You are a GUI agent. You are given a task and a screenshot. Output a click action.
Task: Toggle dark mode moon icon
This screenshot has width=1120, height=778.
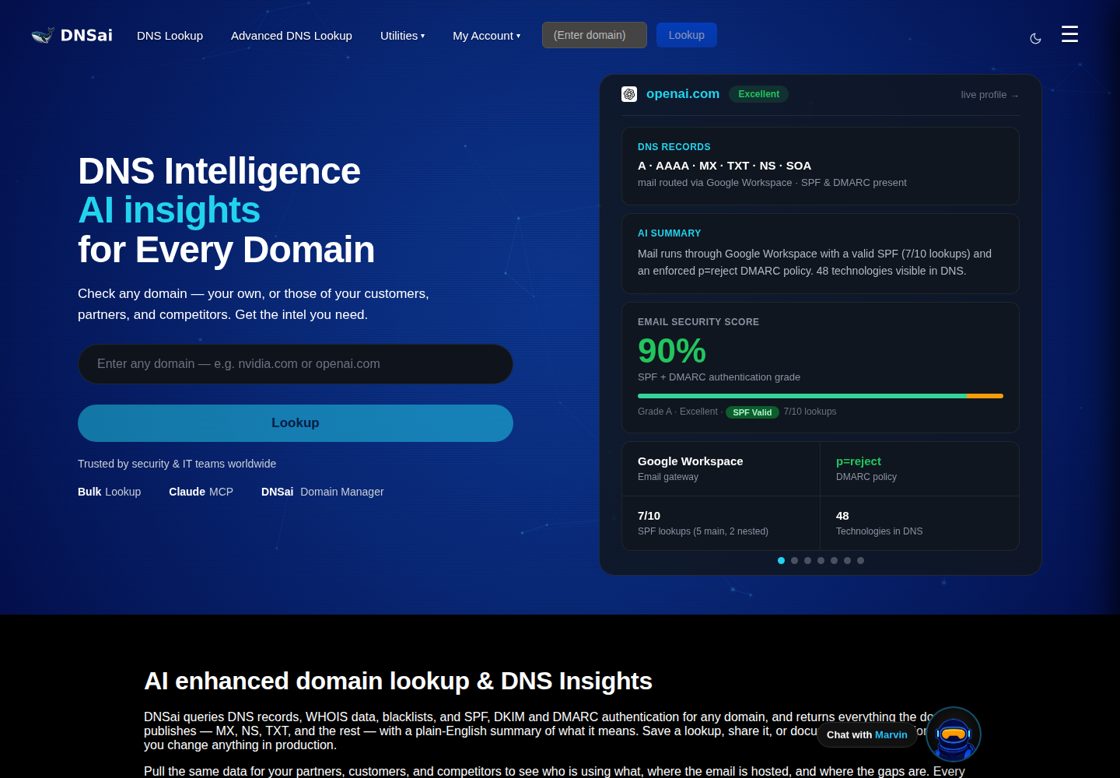[1035, 39]
